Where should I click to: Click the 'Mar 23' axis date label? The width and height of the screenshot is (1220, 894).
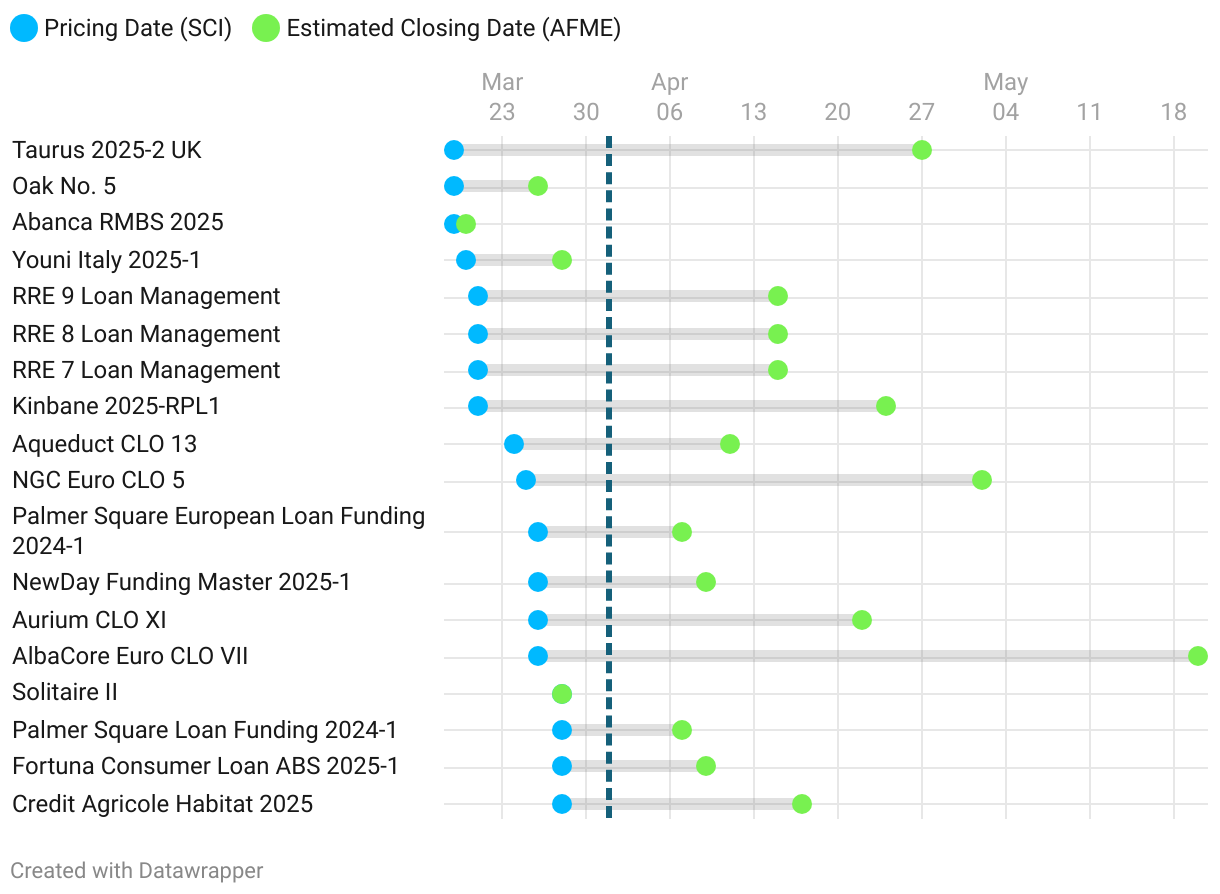tap(502, 97)
